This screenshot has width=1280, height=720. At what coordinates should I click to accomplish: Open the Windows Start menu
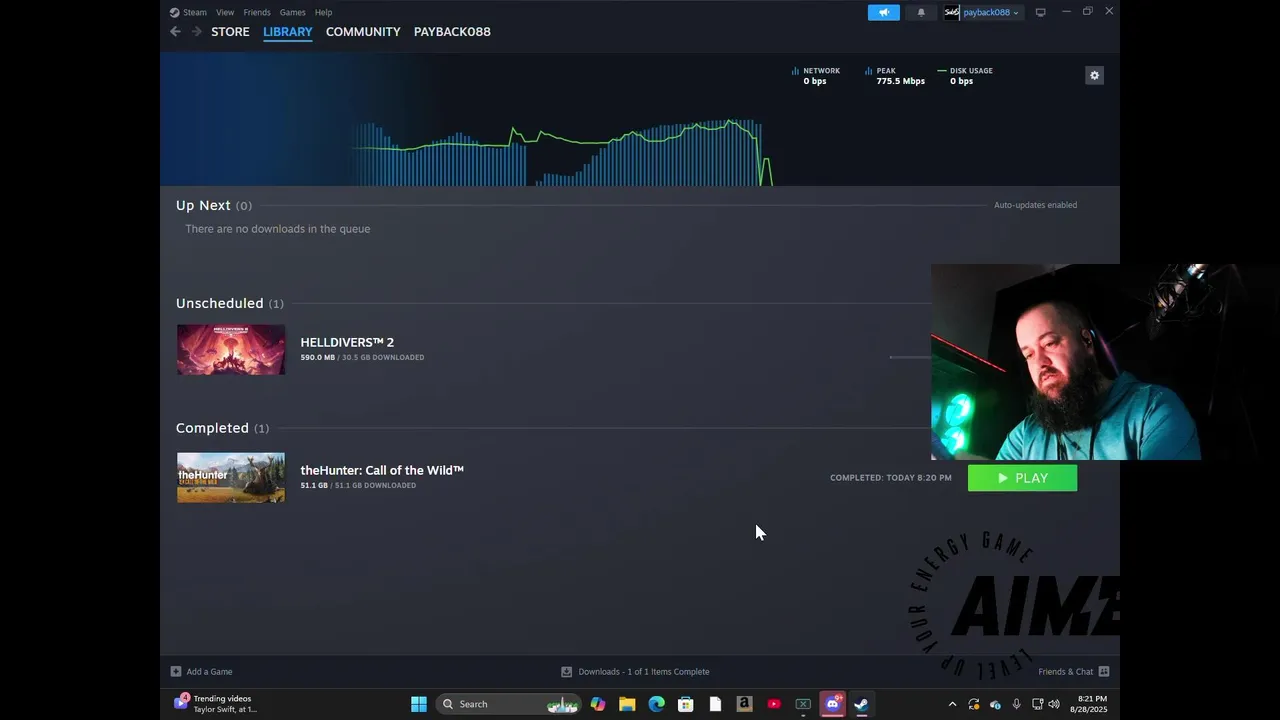coord(419,704)
